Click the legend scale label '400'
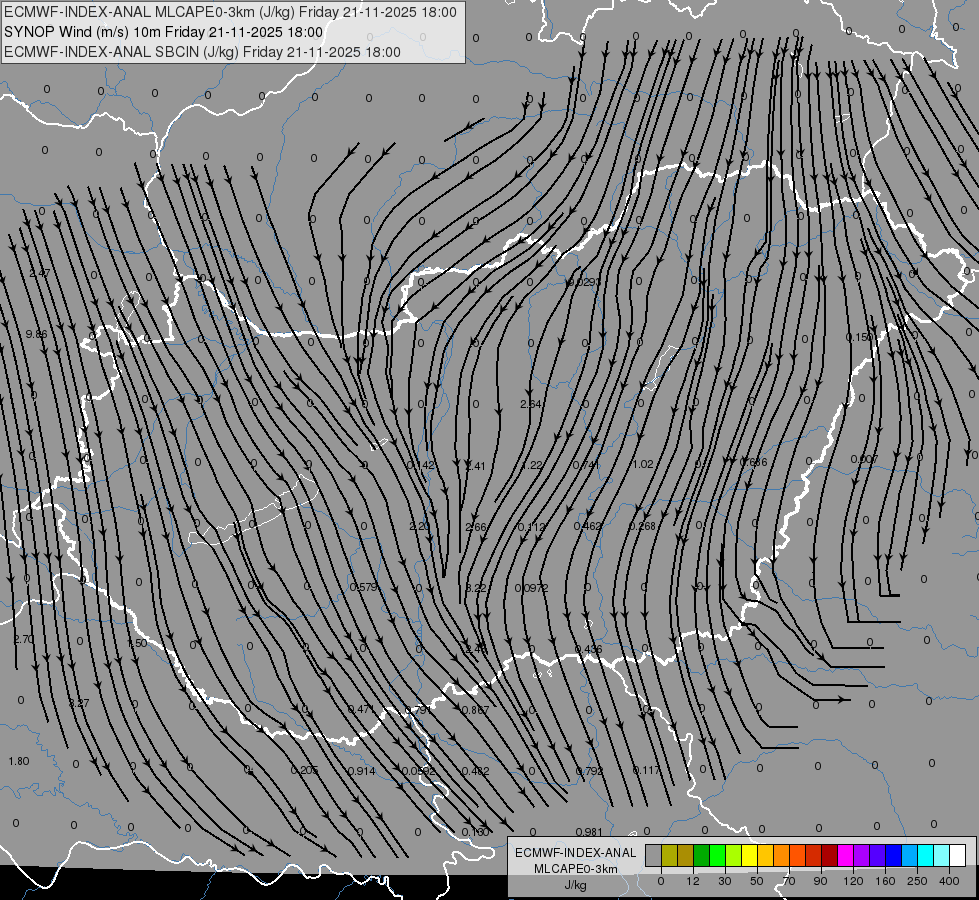 (x=949, y=881)
